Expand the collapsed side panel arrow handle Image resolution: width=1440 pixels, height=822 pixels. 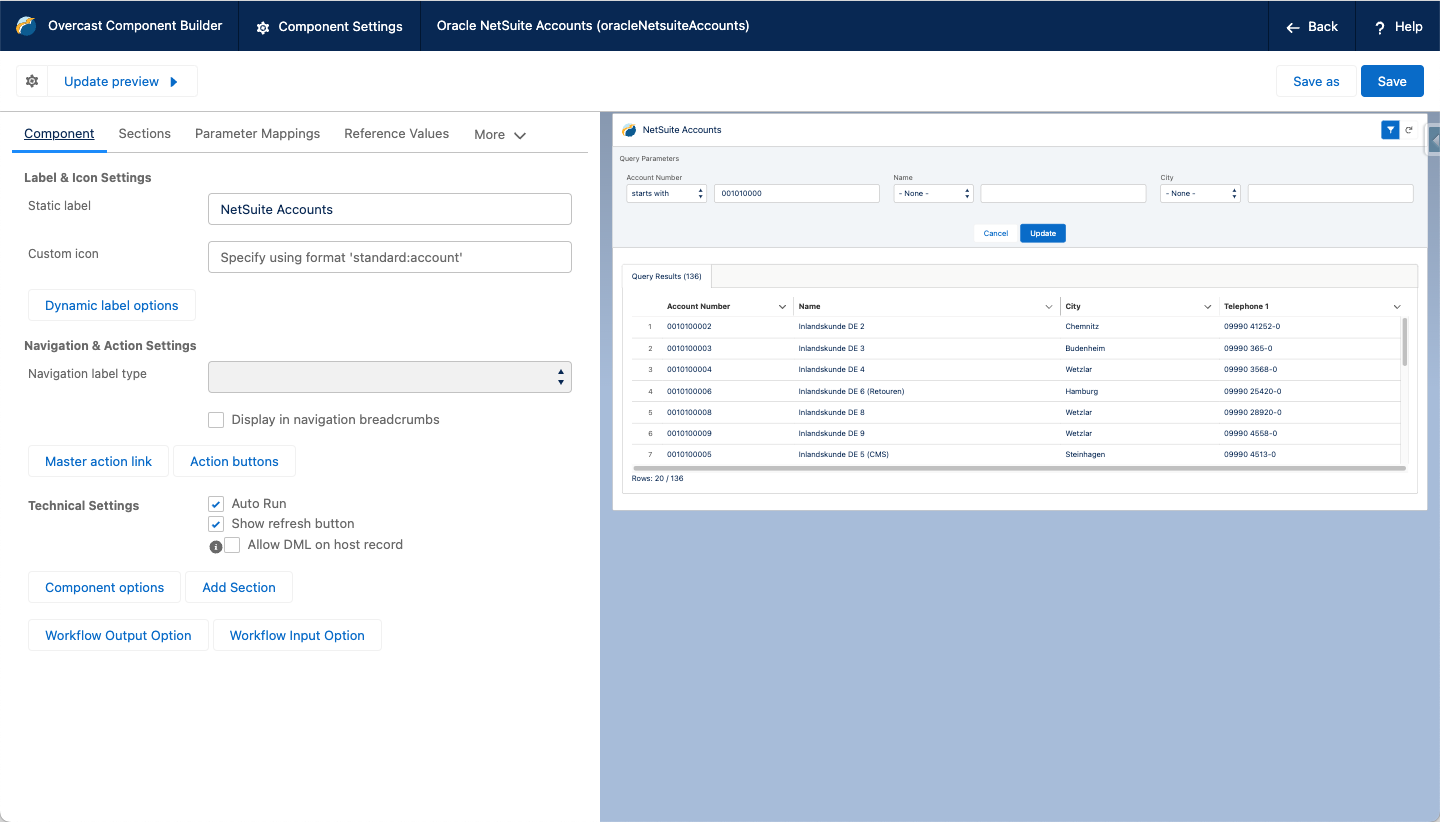(x=1434, y=141)
